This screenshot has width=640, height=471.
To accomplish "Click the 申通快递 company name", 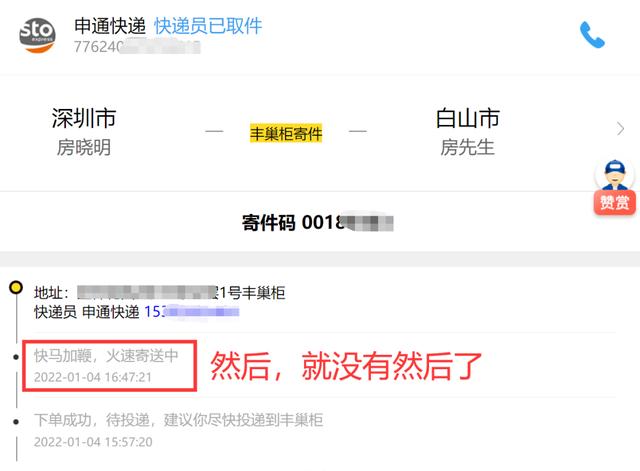I will 110,26.
